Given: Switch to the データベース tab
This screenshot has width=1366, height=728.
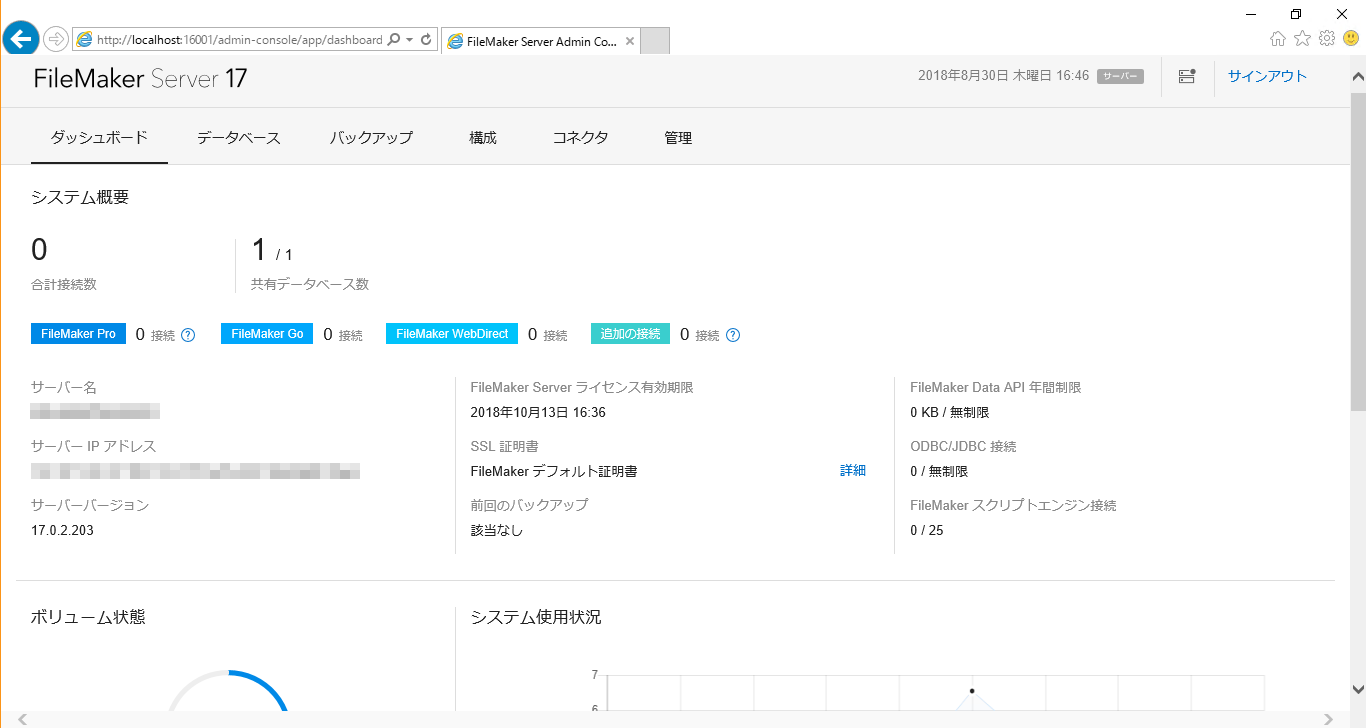Looking at the screenshot, I should point(239,137).
